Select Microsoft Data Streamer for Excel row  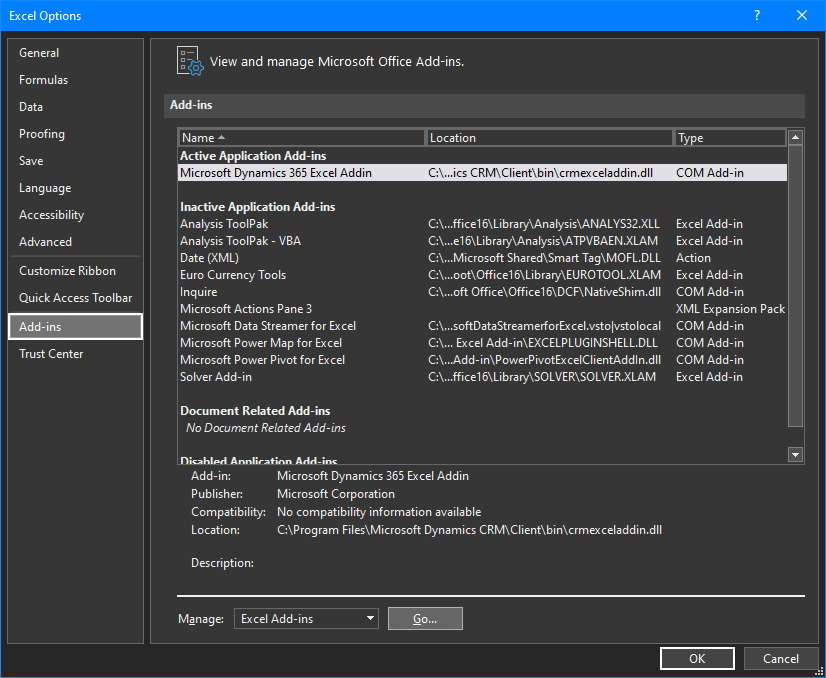tap(483, 326)
